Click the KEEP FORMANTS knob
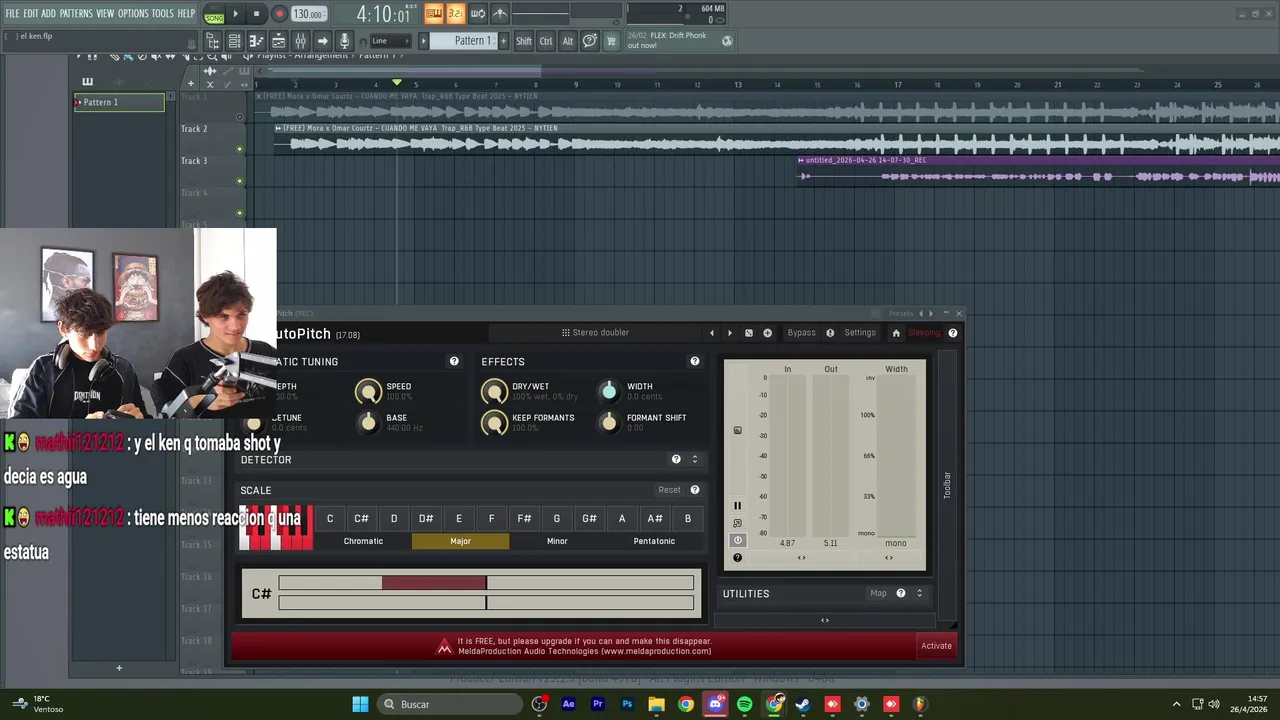The image size is (1280, 720). [494, 423]
